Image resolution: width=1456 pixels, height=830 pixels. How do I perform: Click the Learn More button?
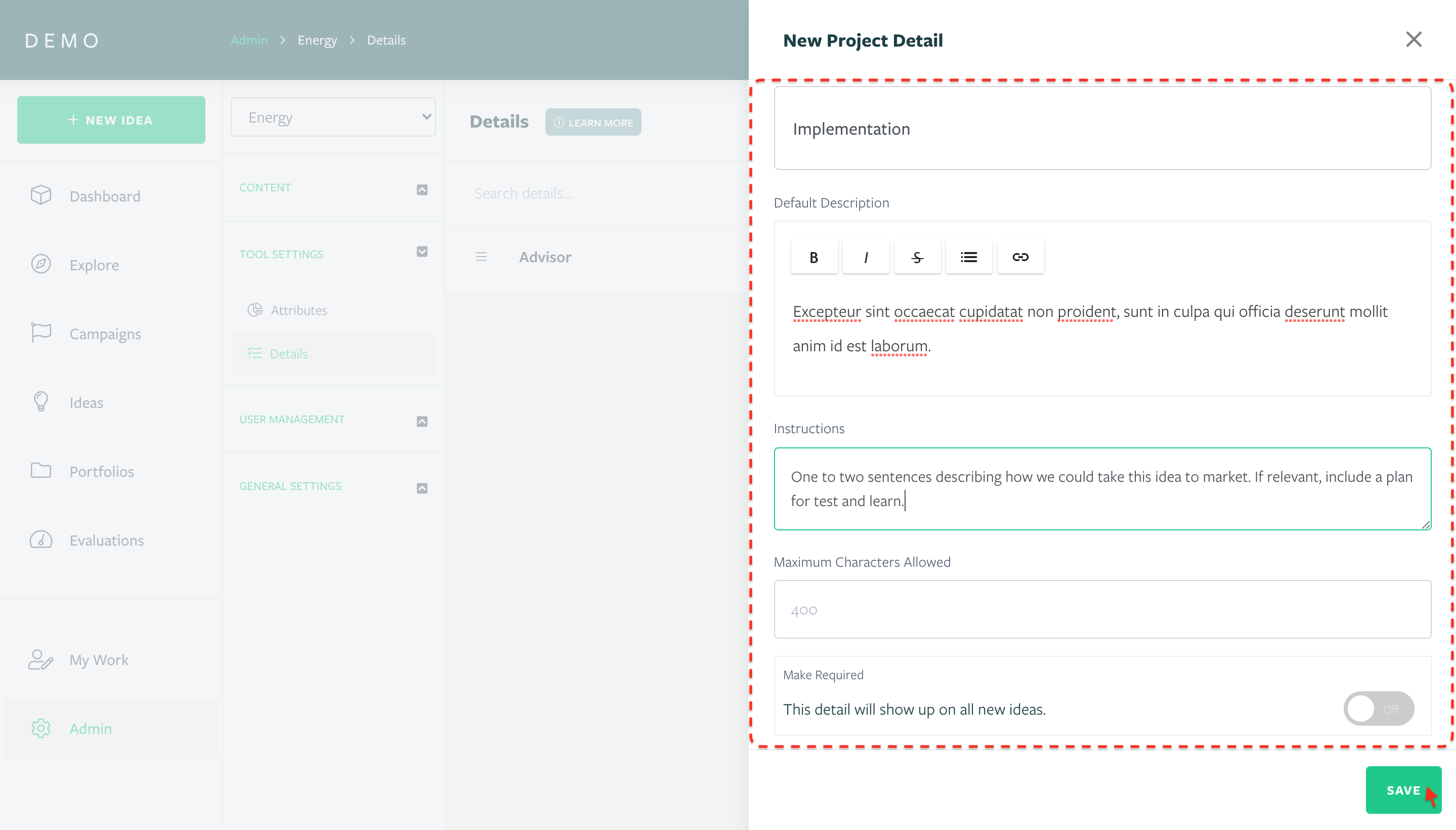592,122
